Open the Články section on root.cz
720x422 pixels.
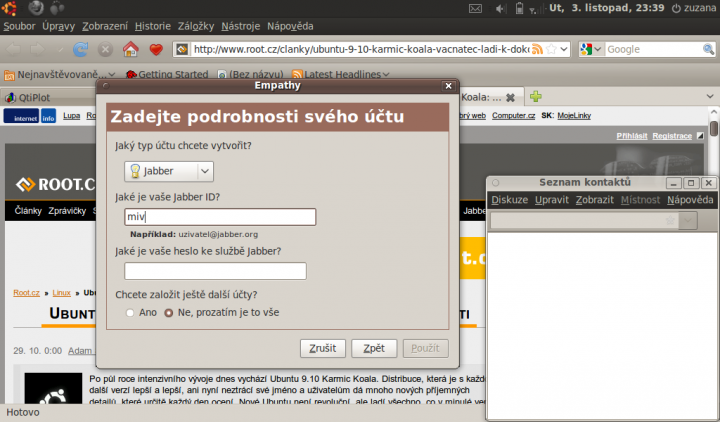pyautogui.click(x=28, y=211)
